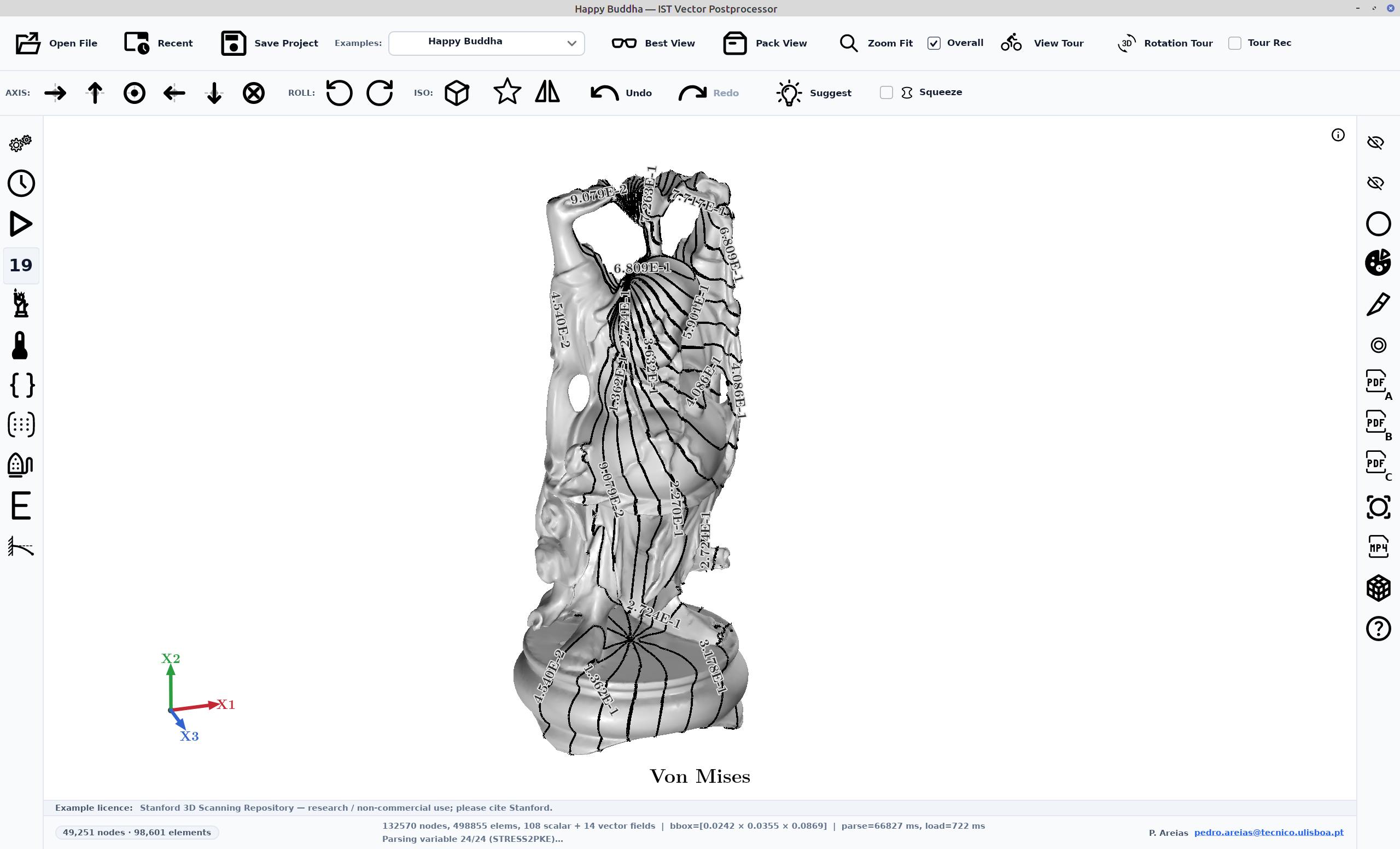Click the Parsing variable 24/24 status text
The height and width of the screenshot is (849, 1400).
472,839
